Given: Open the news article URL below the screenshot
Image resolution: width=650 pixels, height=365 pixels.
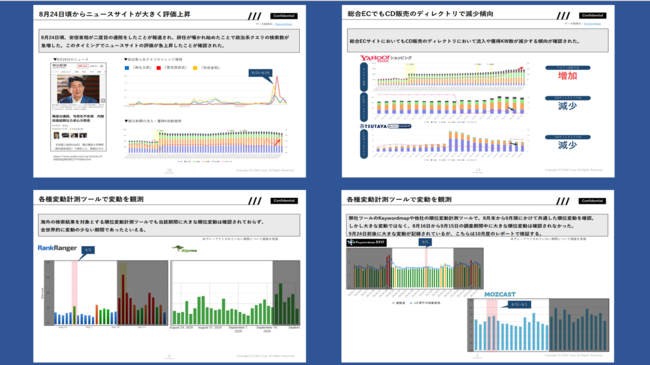Looking at the screenshot, I should (x=78, y=158).
